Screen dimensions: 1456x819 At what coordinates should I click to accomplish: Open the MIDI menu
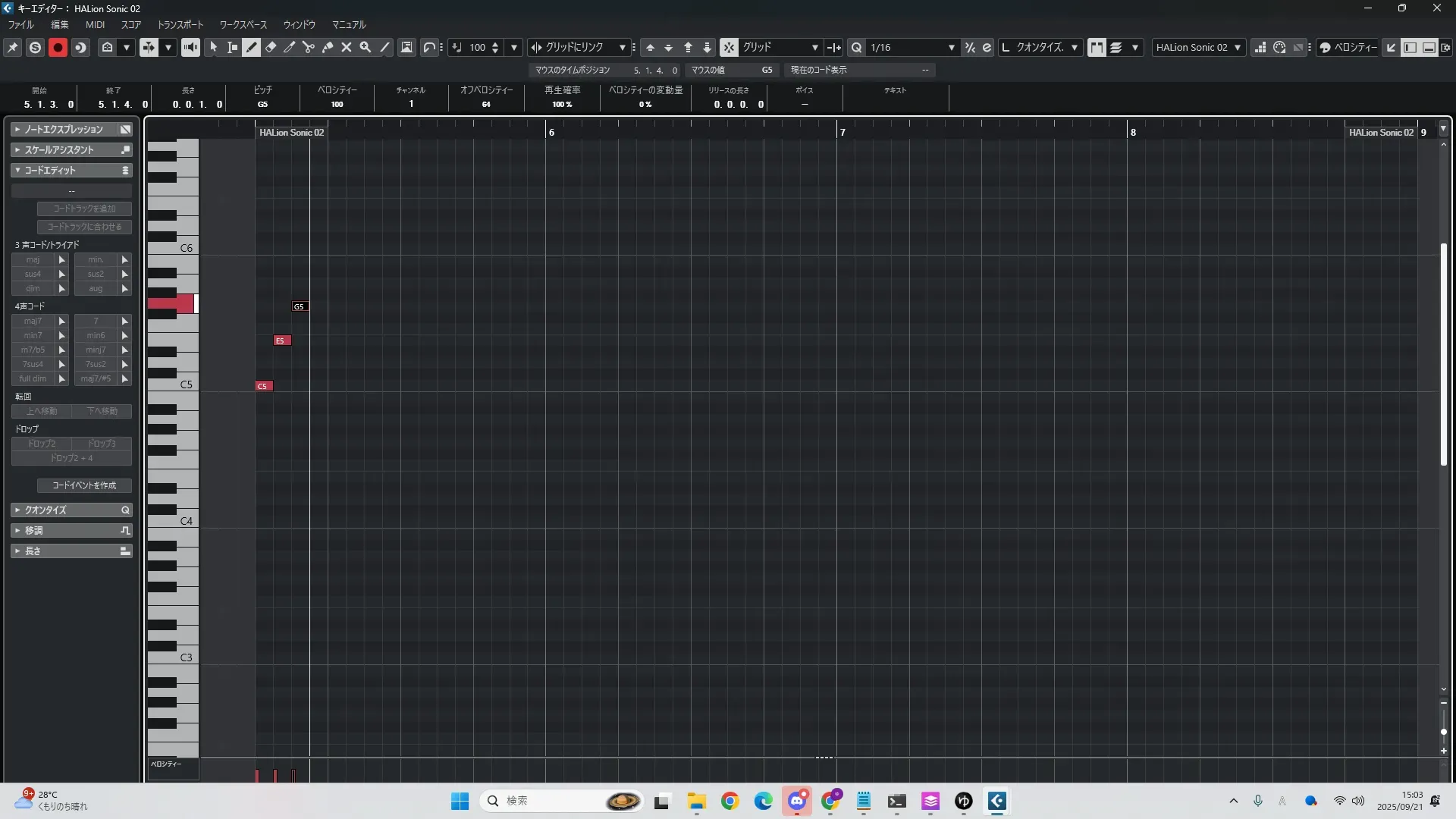click(x=95, y=25)
